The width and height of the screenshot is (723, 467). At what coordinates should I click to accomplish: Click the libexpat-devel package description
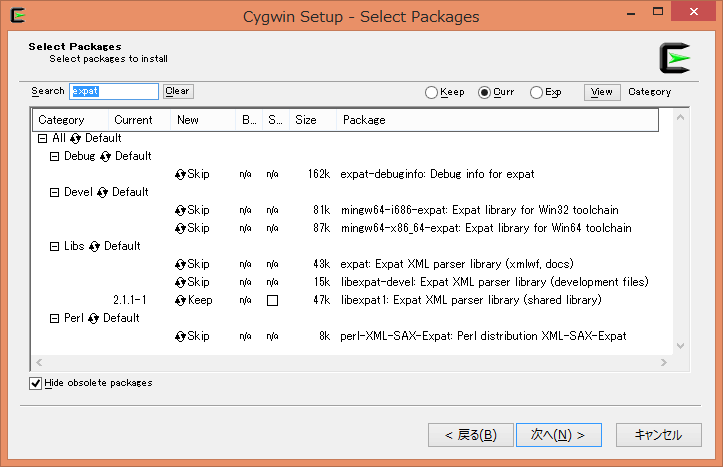pos(495,282)
